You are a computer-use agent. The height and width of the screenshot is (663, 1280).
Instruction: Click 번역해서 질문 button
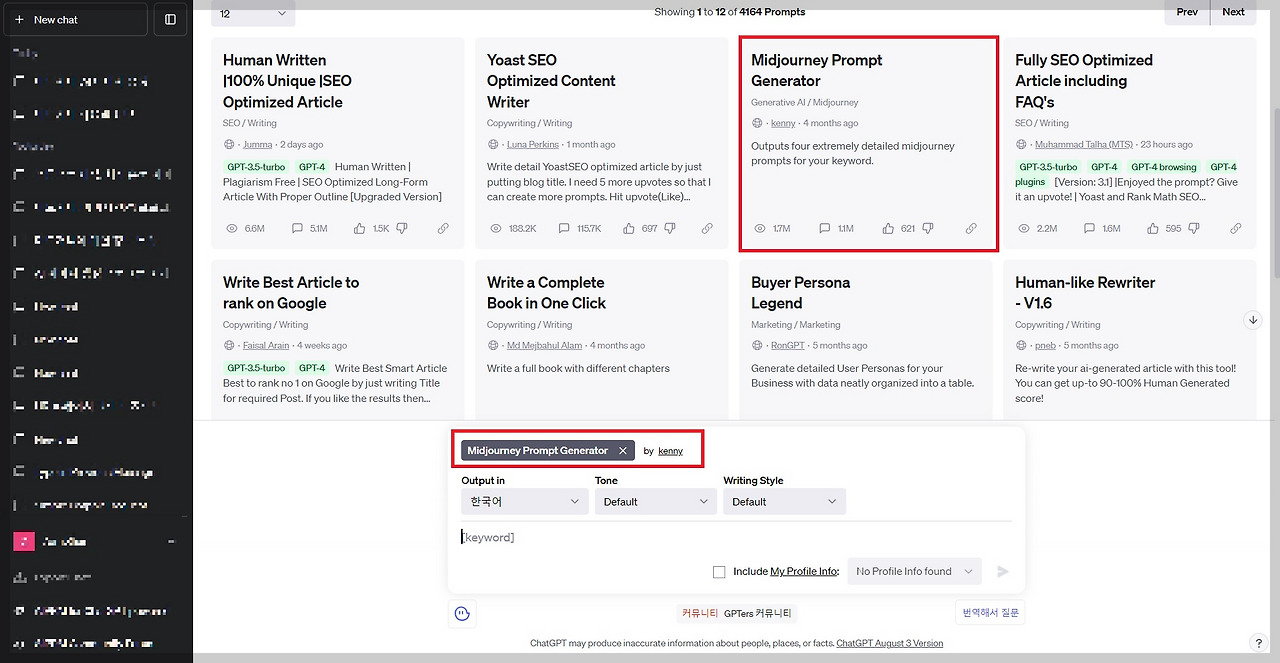(x=990, y=612)
